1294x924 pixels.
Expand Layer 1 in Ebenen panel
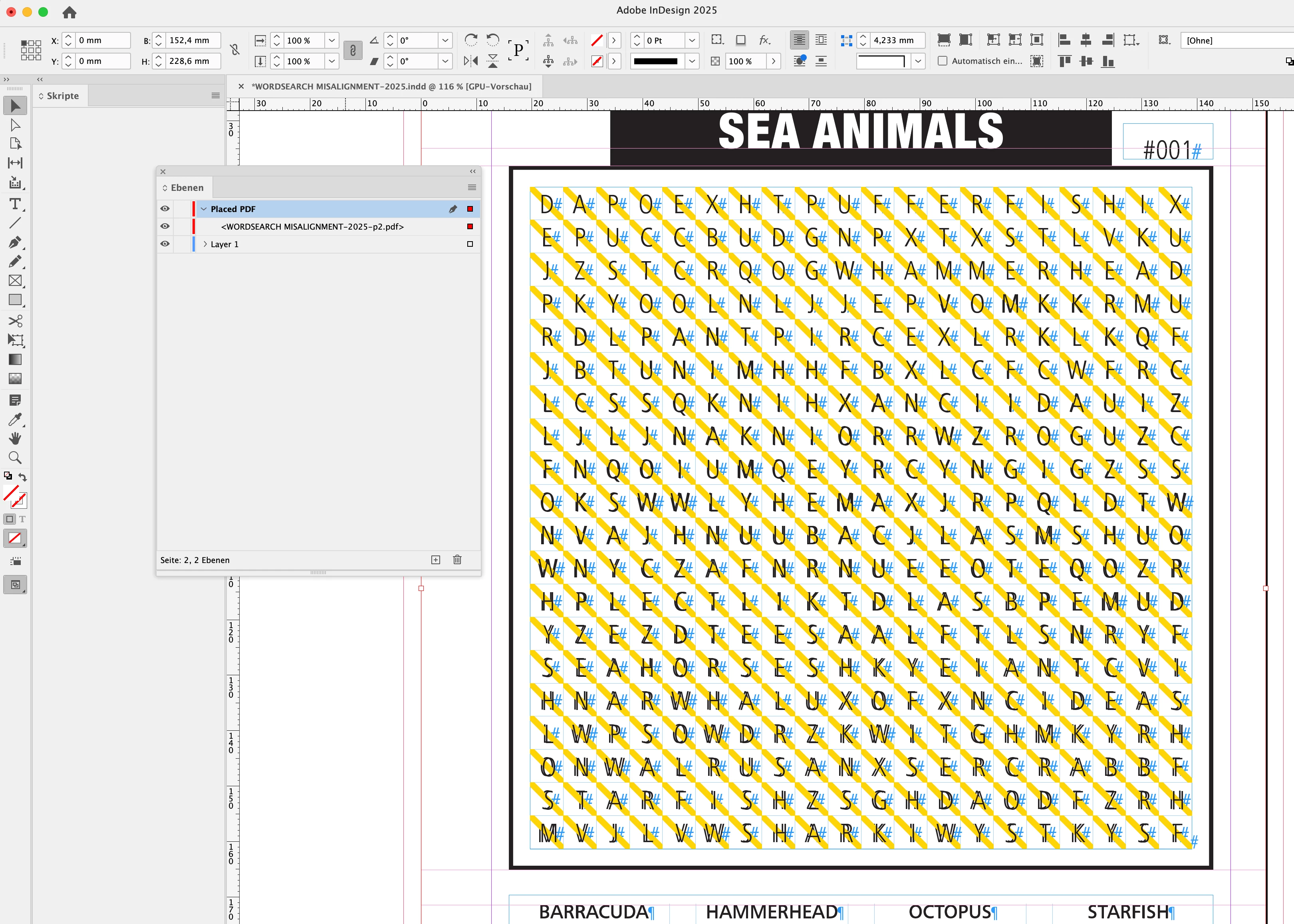click(x=205, y=244)
